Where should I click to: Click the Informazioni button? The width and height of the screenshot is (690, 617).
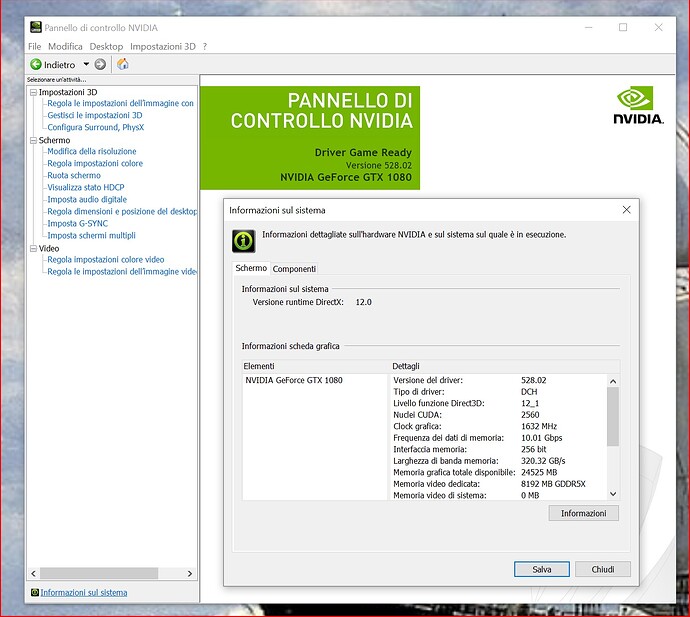pos(584,513)
